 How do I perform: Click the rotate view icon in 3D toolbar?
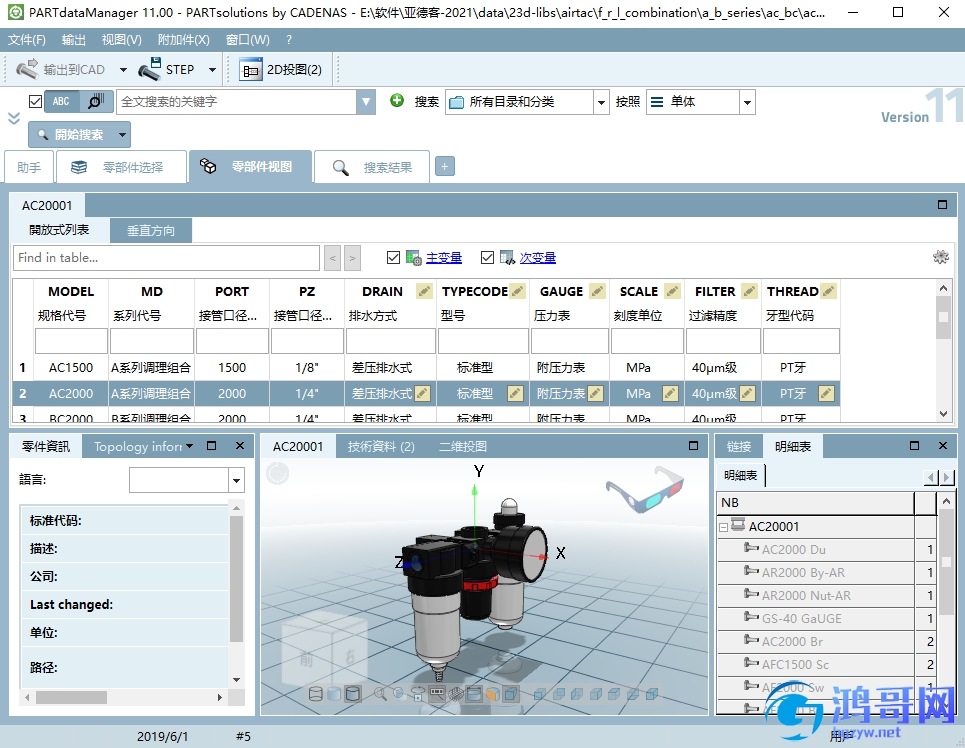click(418, 694)
